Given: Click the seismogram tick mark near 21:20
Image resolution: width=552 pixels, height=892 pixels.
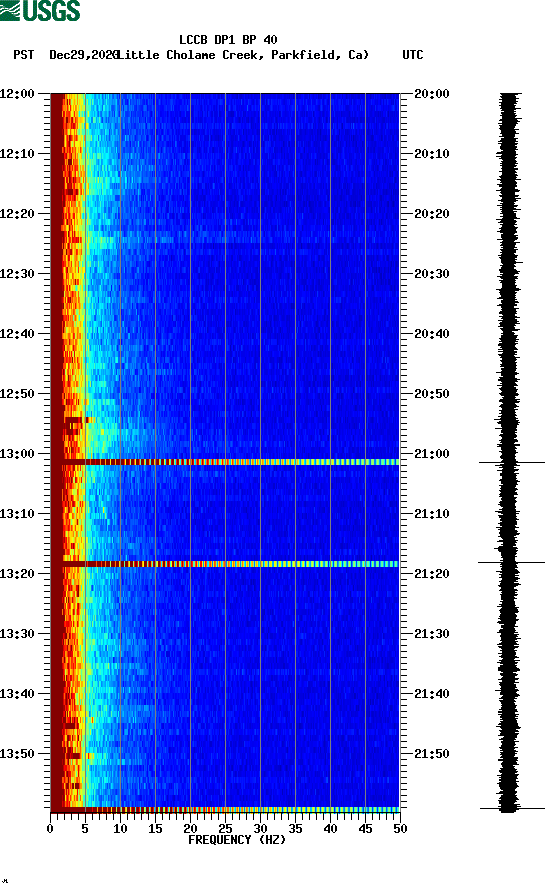Looking at the screenshot, I should pyautogui.click(x=512, y=562).
